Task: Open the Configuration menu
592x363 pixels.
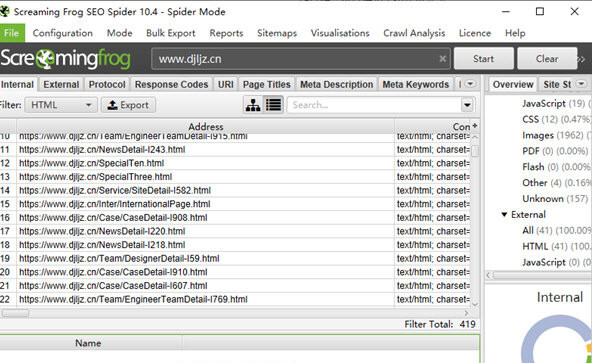Action: click(63, 33)
